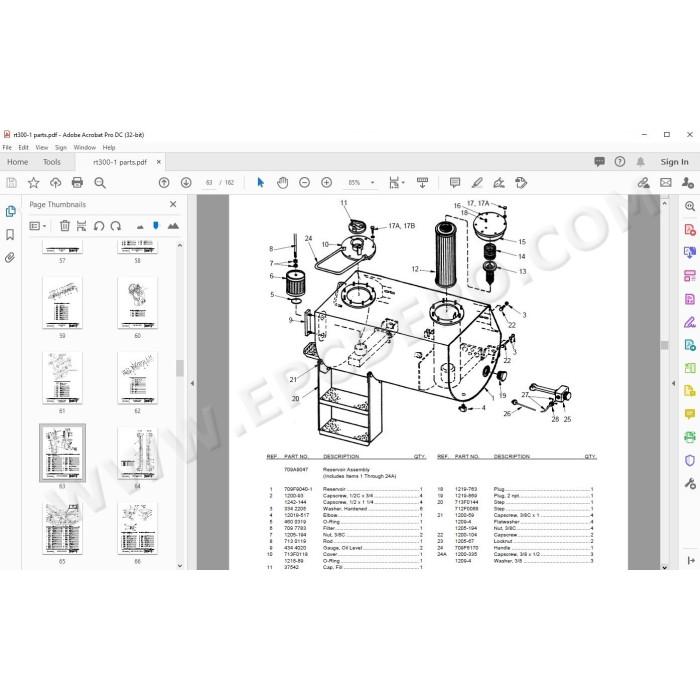Open search tools magnifier in right pane
700x700 pixels.
690,206
